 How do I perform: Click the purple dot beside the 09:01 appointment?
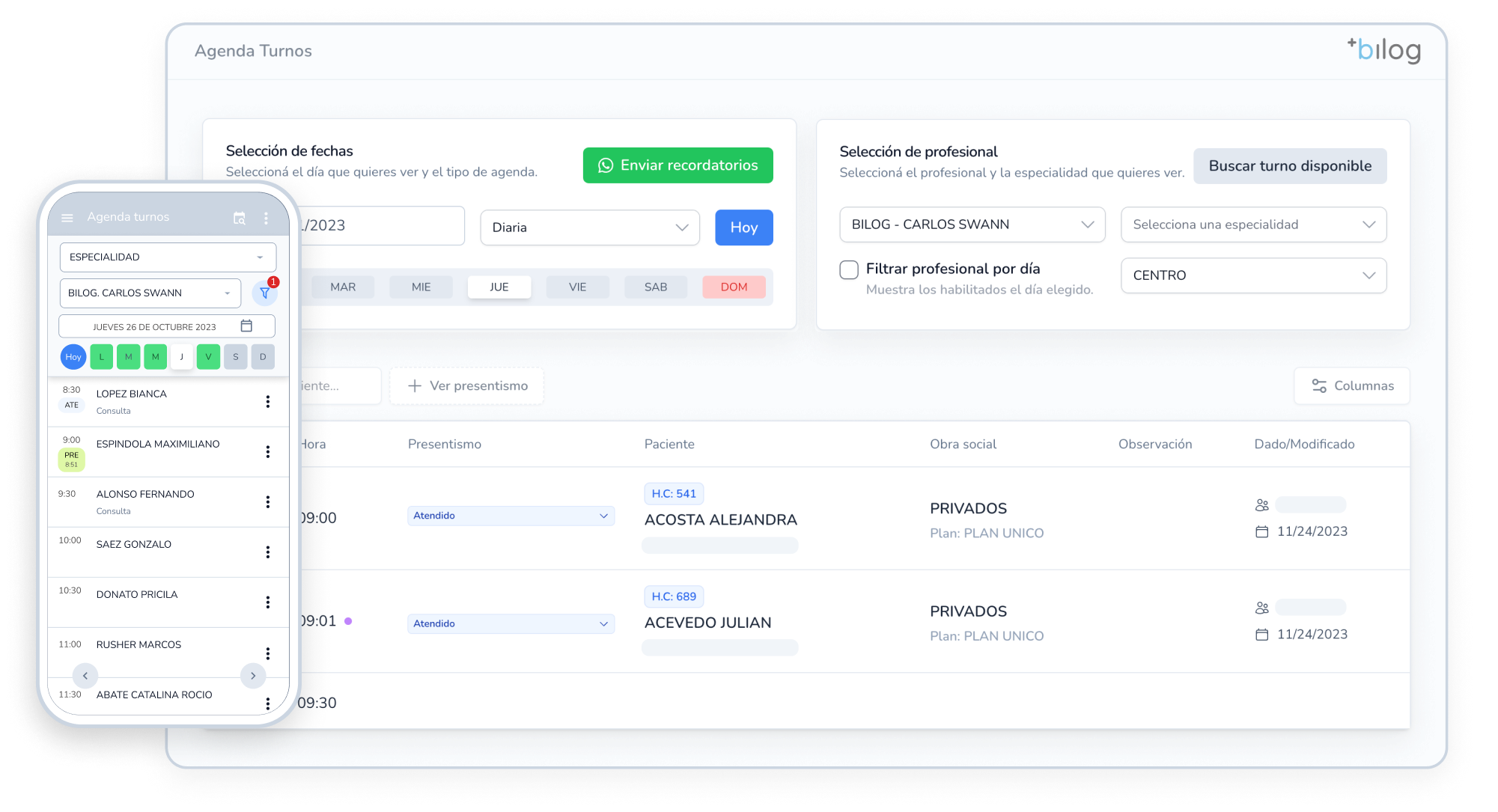(349, 622)
